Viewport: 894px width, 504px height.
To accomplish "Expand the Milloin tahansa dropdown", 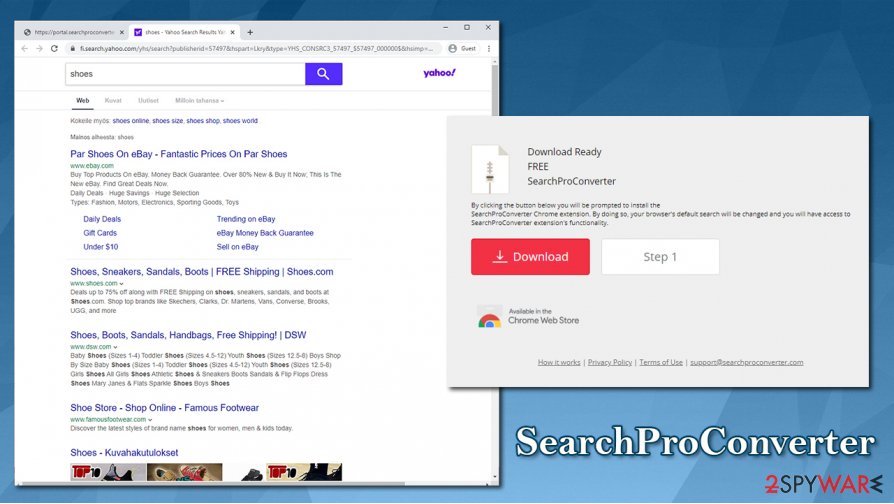I will coord(200,100).
